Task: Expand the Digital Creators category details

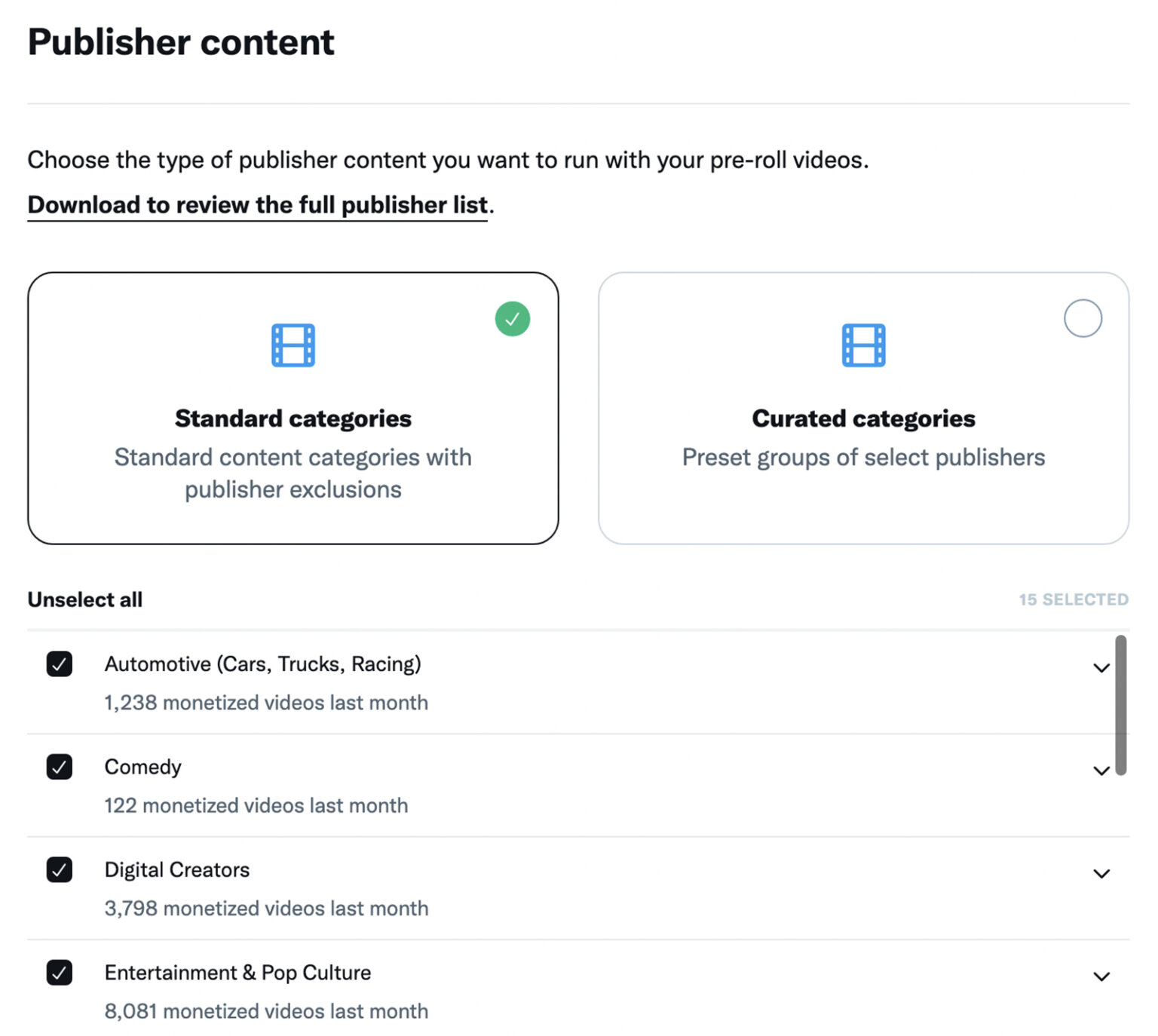Action: (1101, 874)
